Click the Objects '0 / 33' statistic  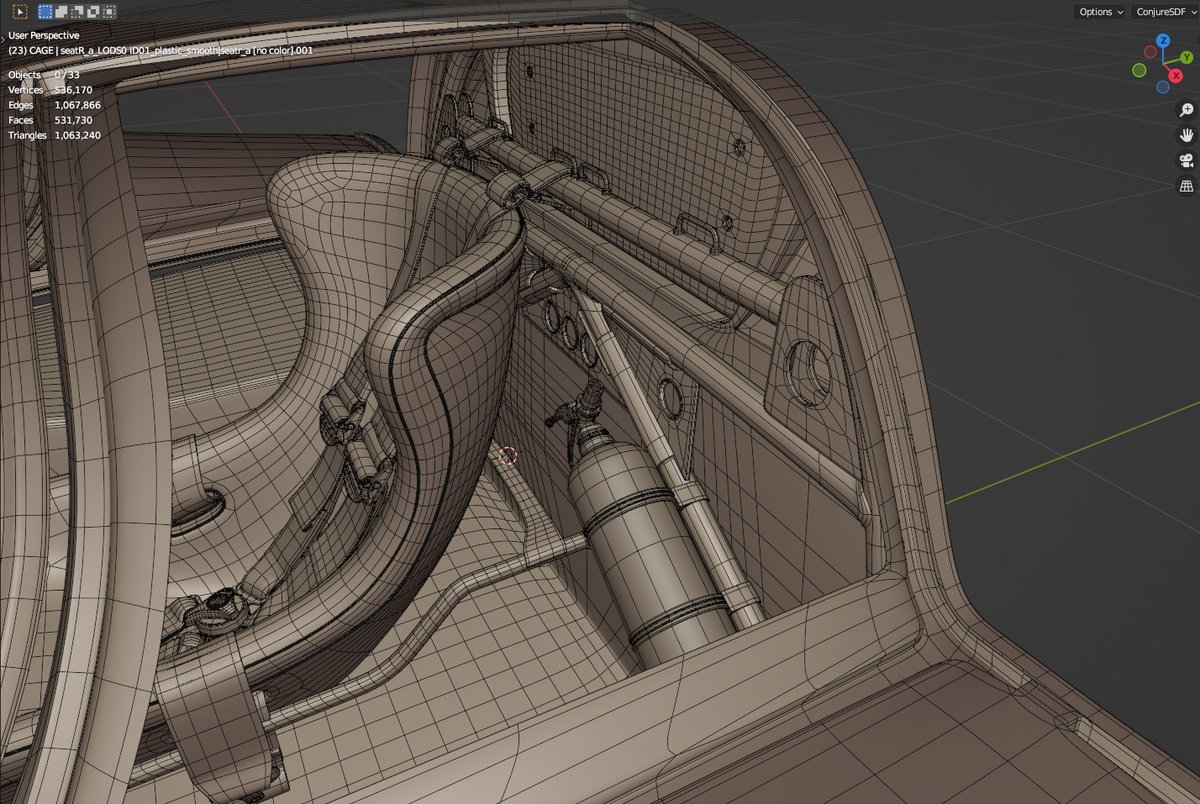point(67,75)
